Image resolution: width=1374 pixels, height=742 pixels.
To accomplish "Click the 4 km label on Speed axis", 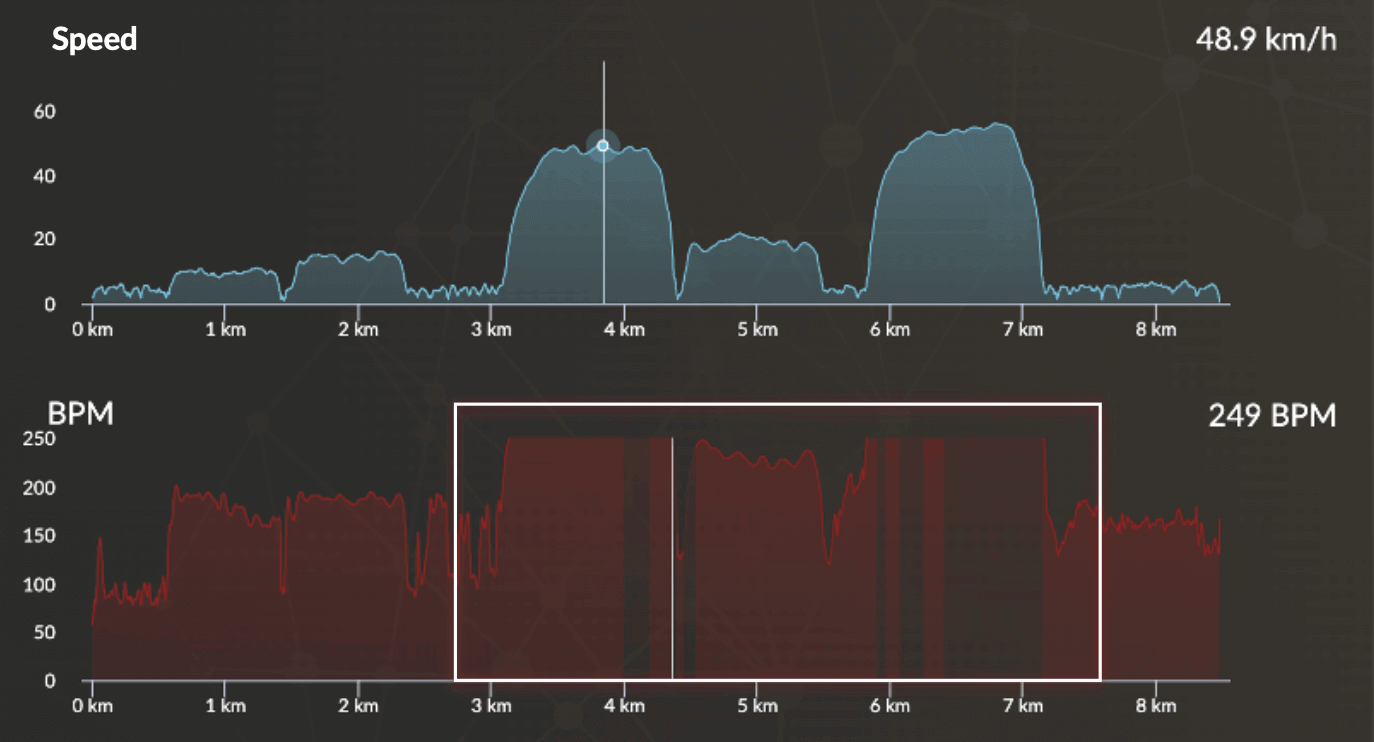I will (624, 329).
